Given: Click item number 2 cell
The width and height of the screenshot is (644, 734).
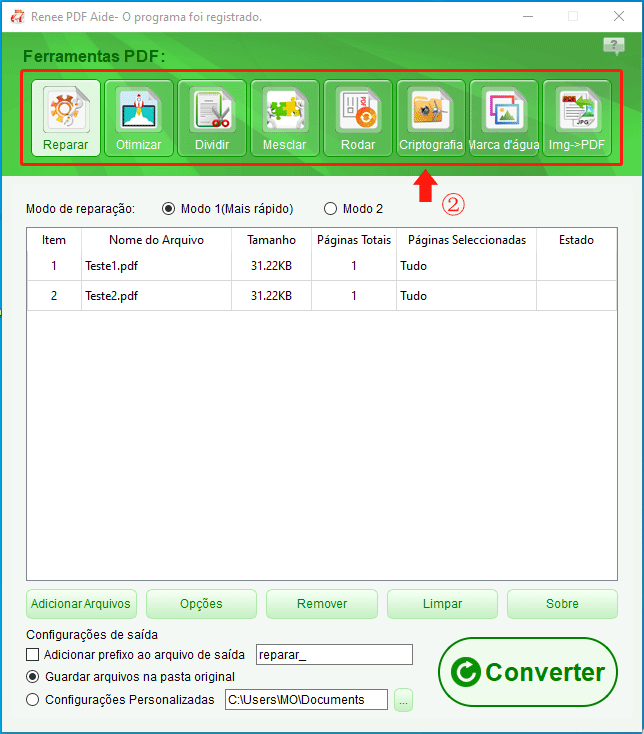Looking at the screenshot, I should [x=54, y=296].
